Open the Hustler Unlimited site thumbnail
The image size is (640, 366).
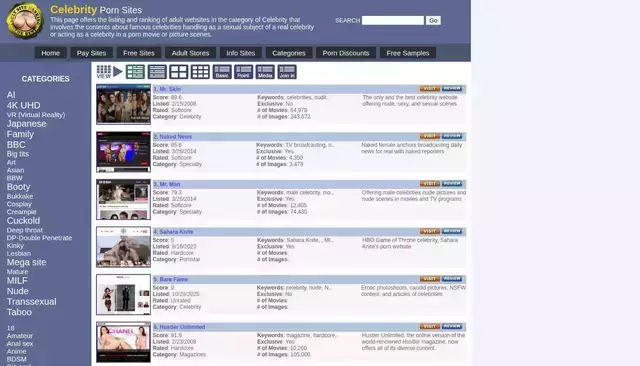tap(123, 342)
